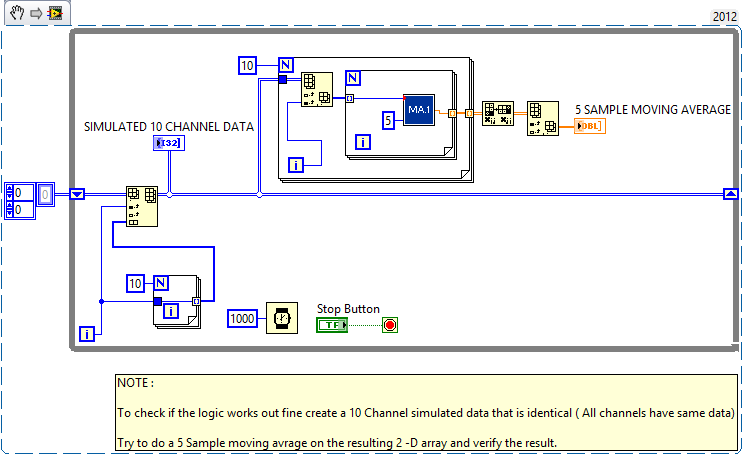The height and width of the screenshot is (455, 743).
Task: Select the Wait (ms) wristwatch function
Action: point(282,318)
